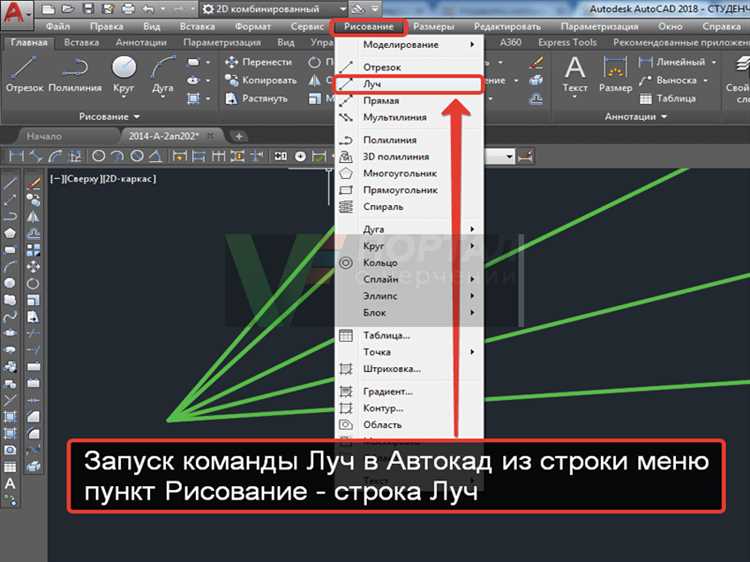Image resolution: width=750 pixels, height=562 pixels.
Task: Open the Размеры menu
Action: click(434, 27)
